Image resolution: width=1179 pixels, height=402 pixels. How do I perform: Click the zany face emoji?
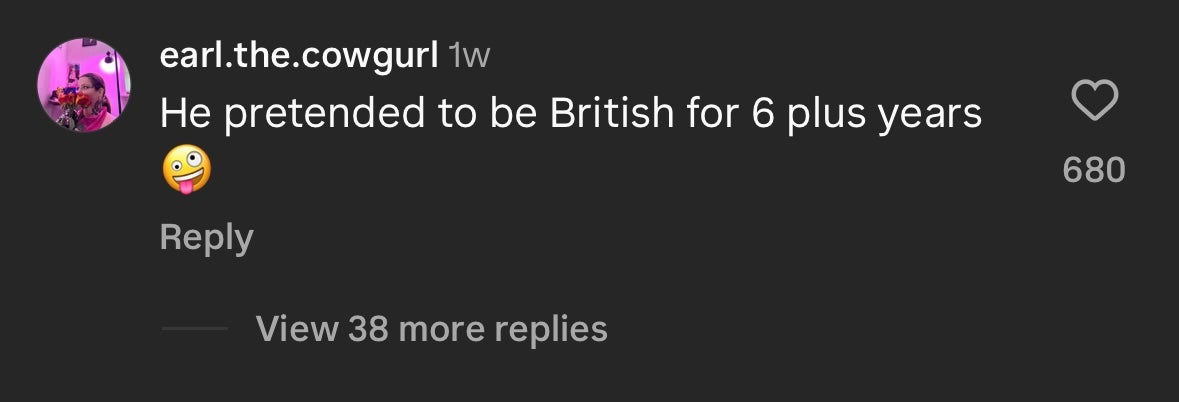coord(186,171)
